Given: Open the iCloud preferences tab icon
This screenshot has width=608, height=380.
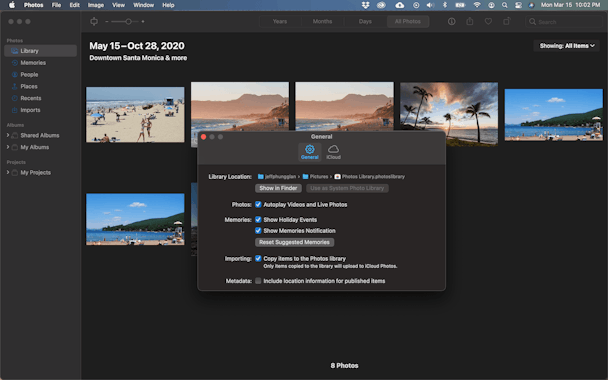Looking at the screenshot, I should coord(333,152).
